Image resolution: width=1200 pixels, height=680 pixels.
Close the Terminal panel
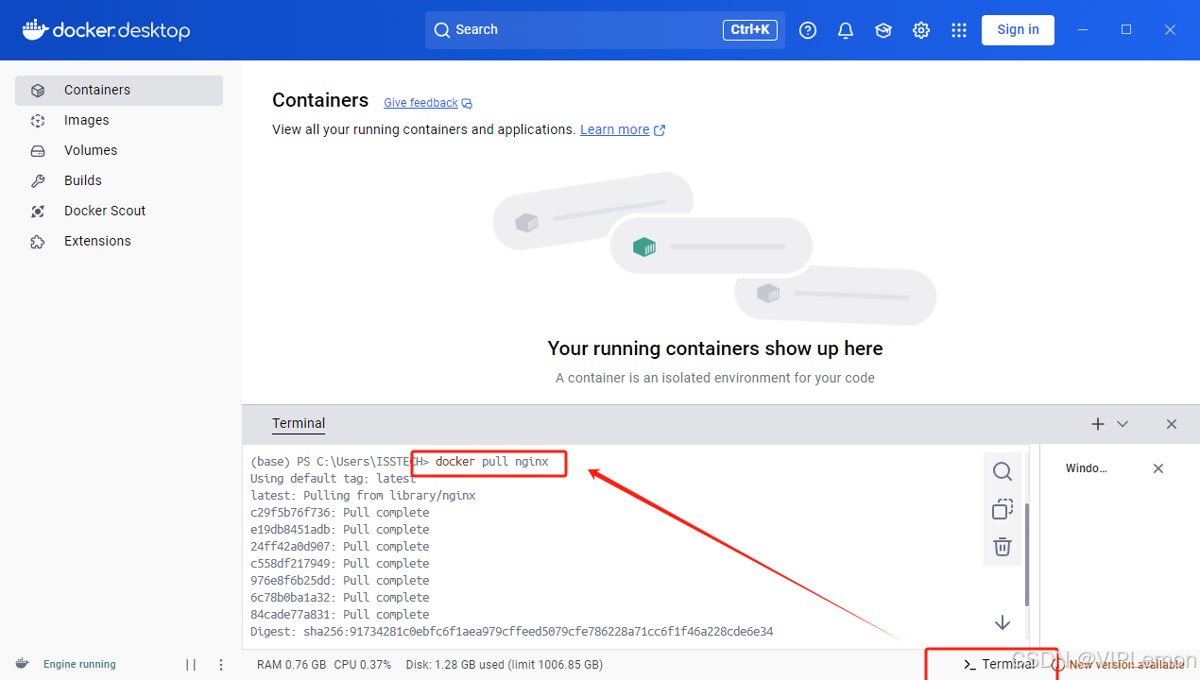(1172, 424)
